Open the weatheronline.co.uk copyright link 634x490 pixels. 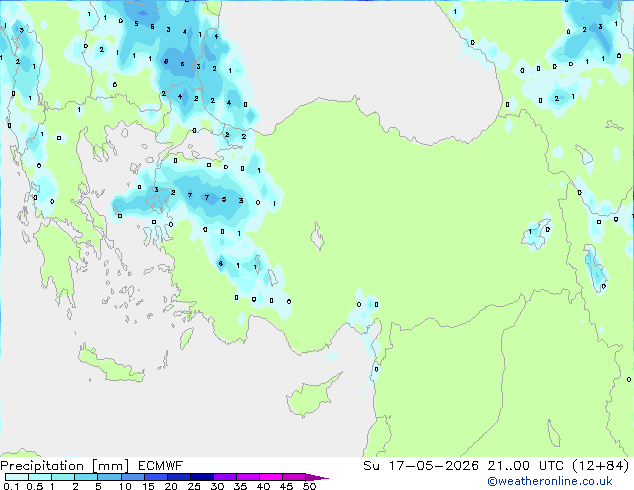pos(550,481)
